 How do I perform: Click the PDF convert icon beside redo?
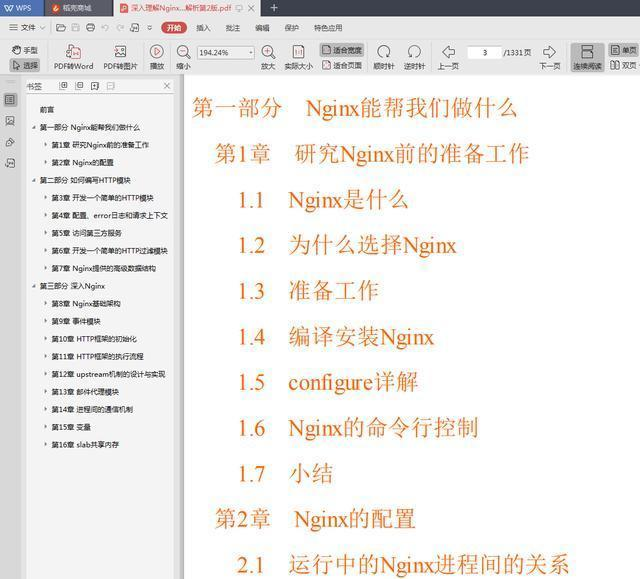point(134,28)
